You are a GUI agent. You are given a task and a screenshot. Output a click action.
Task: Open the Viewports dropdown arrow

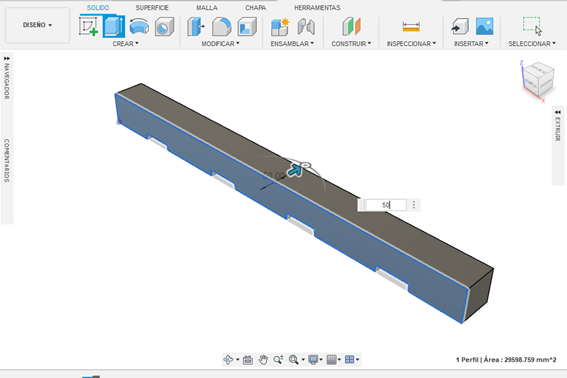[357, 360]
